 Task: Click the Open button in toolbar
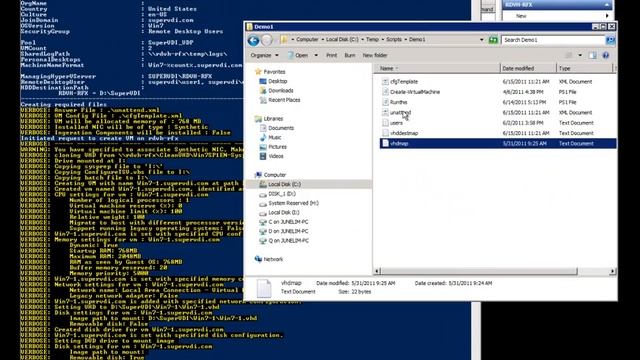[298, 55]
